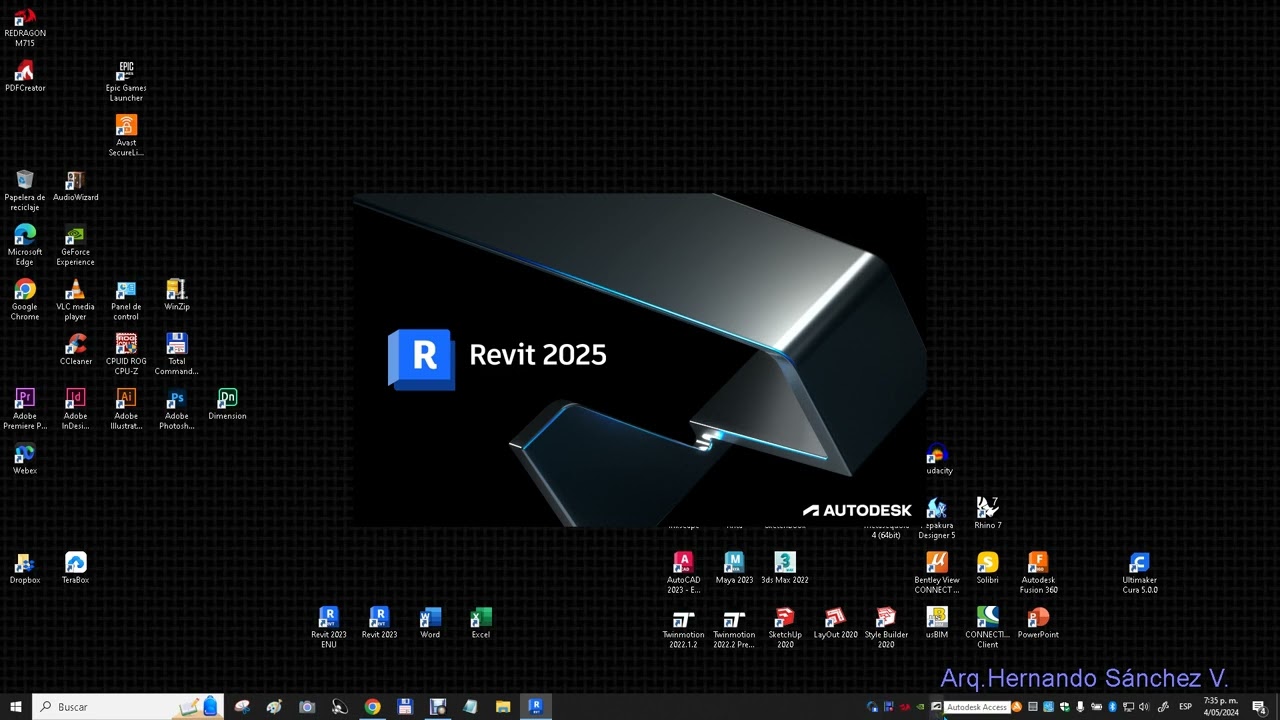The height and width of the screenshot is (720, 1280).
Task: Open the Papelera de reciclaje icon
Action: (x=25, y=191)
